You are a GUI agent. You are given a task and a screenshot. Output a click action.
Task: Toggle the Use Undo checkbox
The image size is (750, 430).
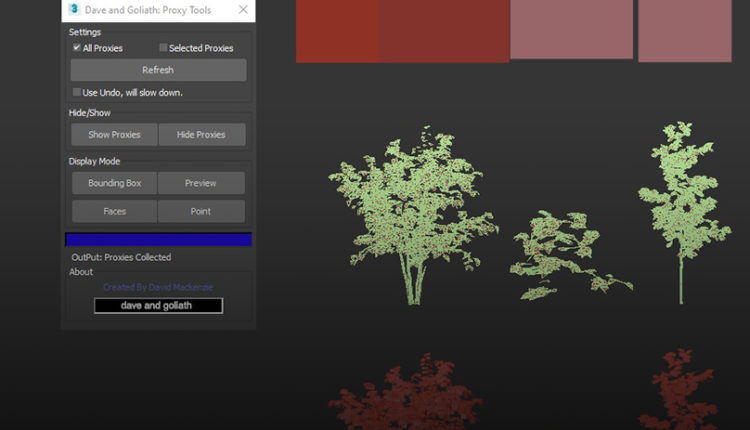[x=77, y=92]
